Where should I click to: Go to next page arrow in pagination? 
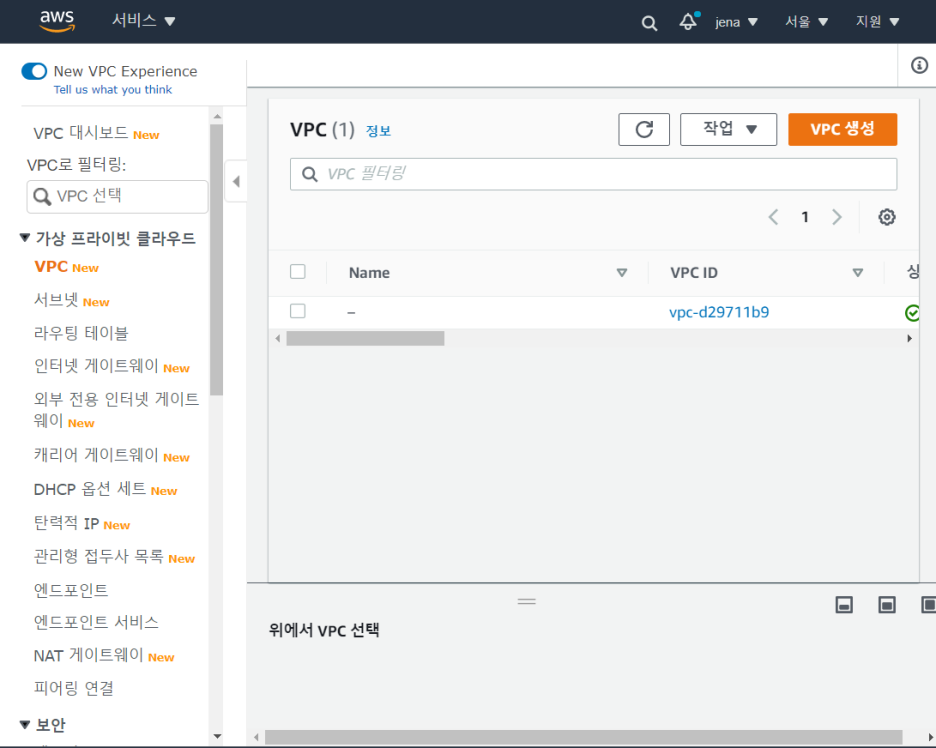pos(837,217)
